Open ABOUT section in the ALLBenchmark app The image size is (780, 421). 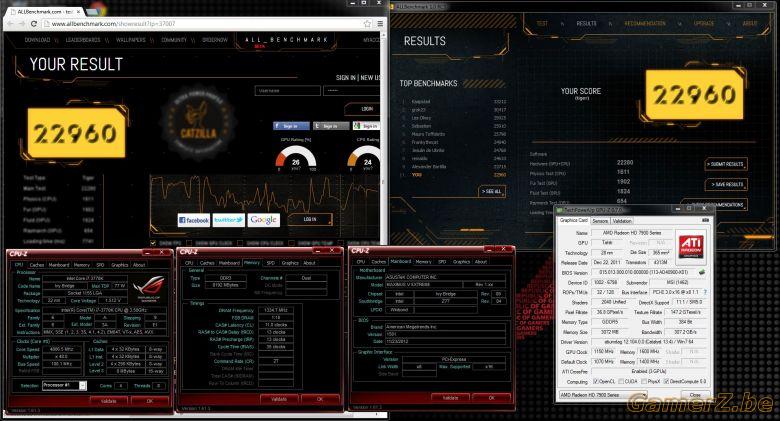pyautogui.click(x=750, y=23)
